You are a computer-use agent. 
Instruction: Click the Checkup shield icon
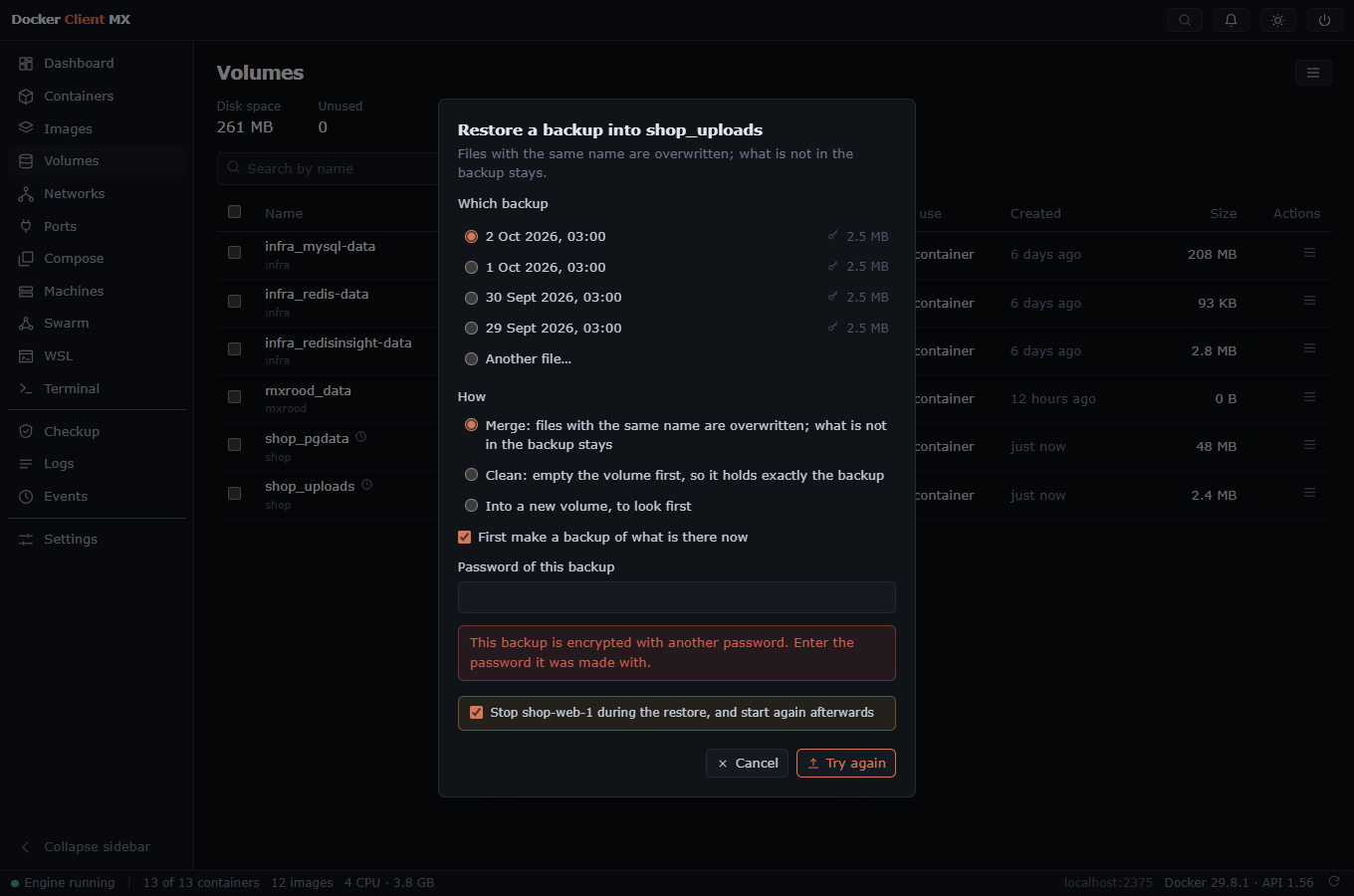click(26, 431)
